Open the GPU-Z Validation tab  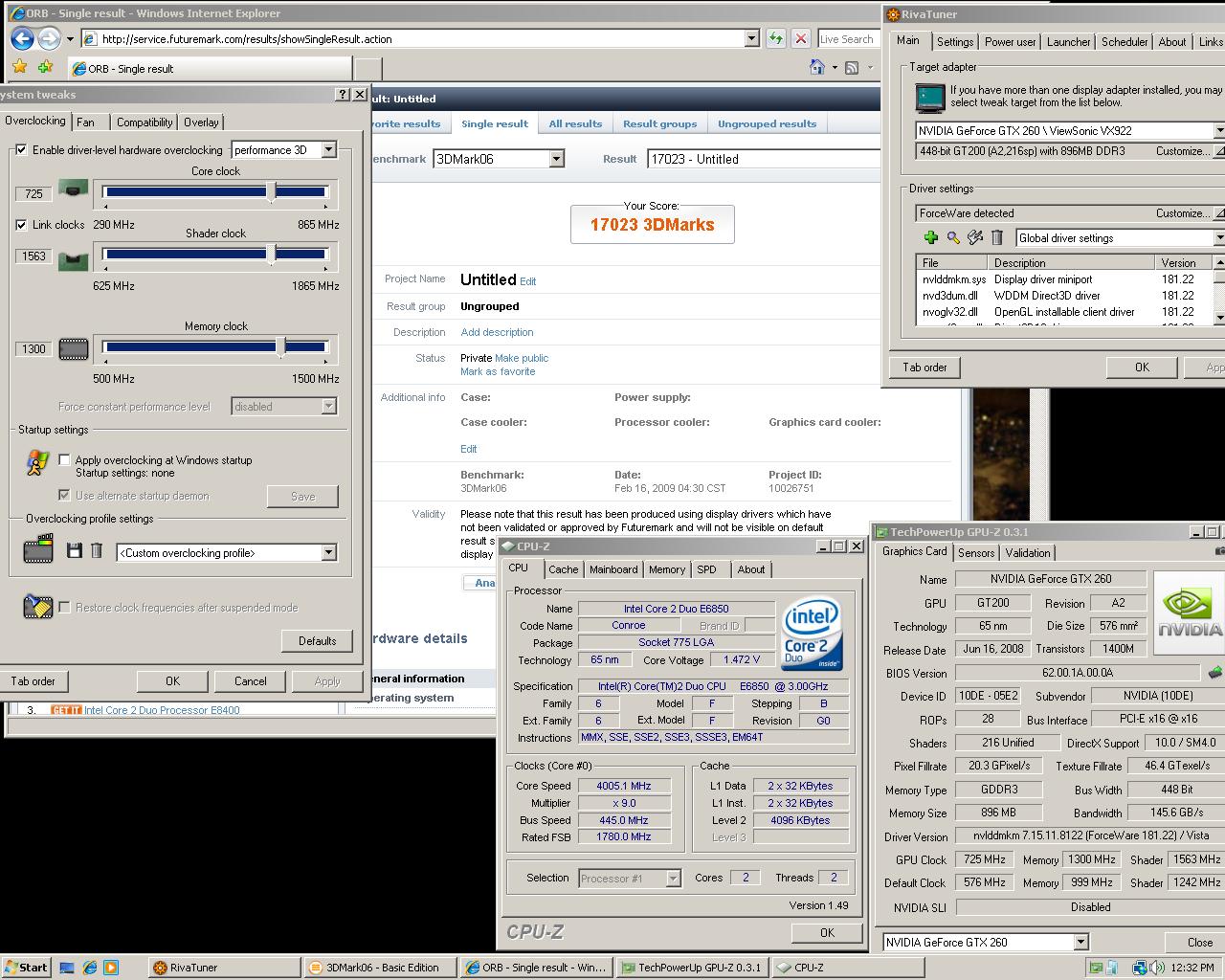[x=1028, y=553]
